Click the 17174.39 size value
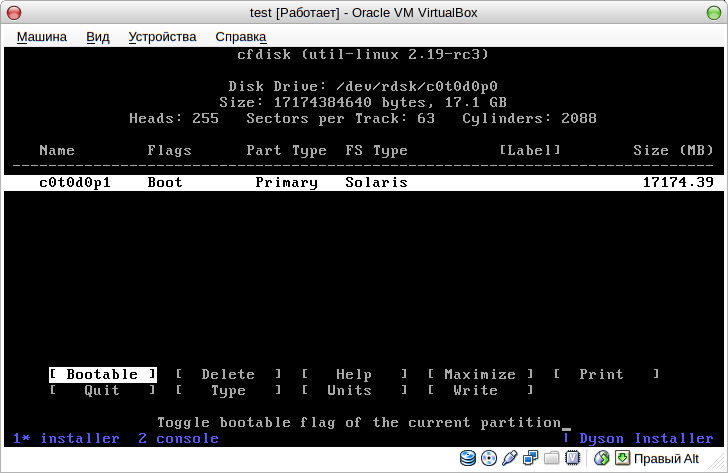The width and height of the screenshot is (728, 473). (678, 182)
